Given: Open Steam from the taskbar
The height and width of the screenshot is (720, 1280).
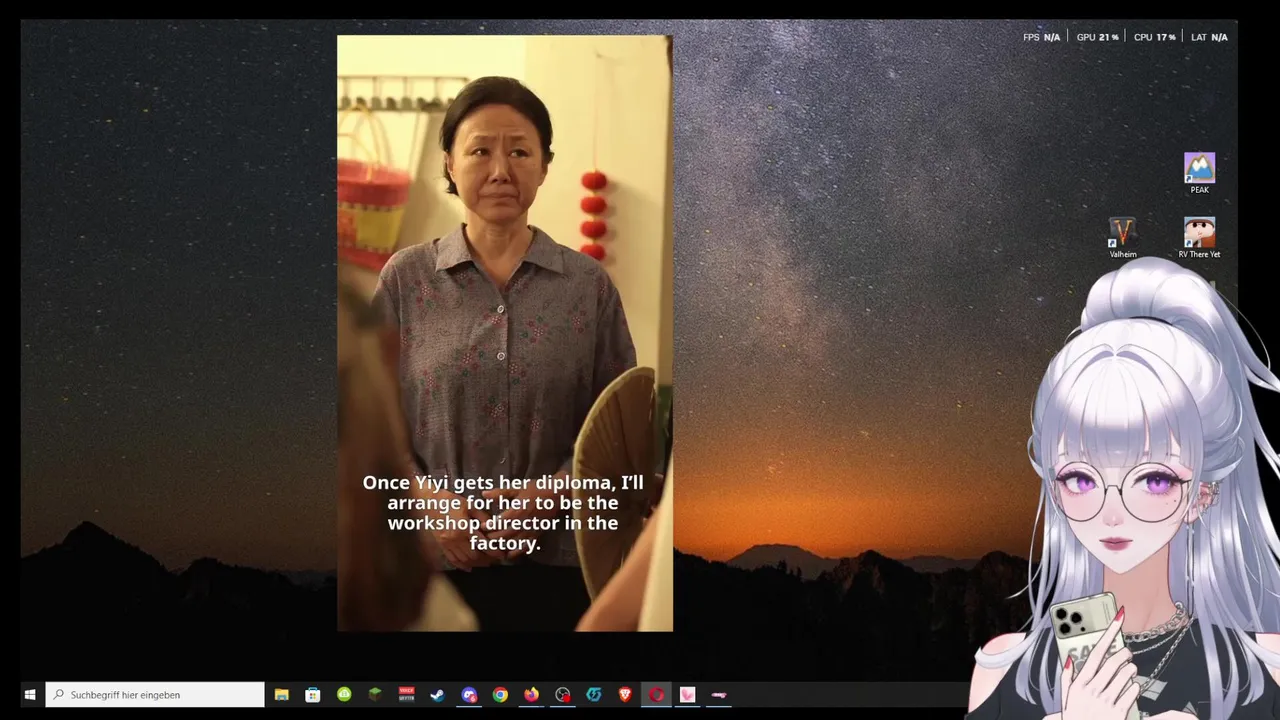Looking at the screenshot, I should [438, 694].
